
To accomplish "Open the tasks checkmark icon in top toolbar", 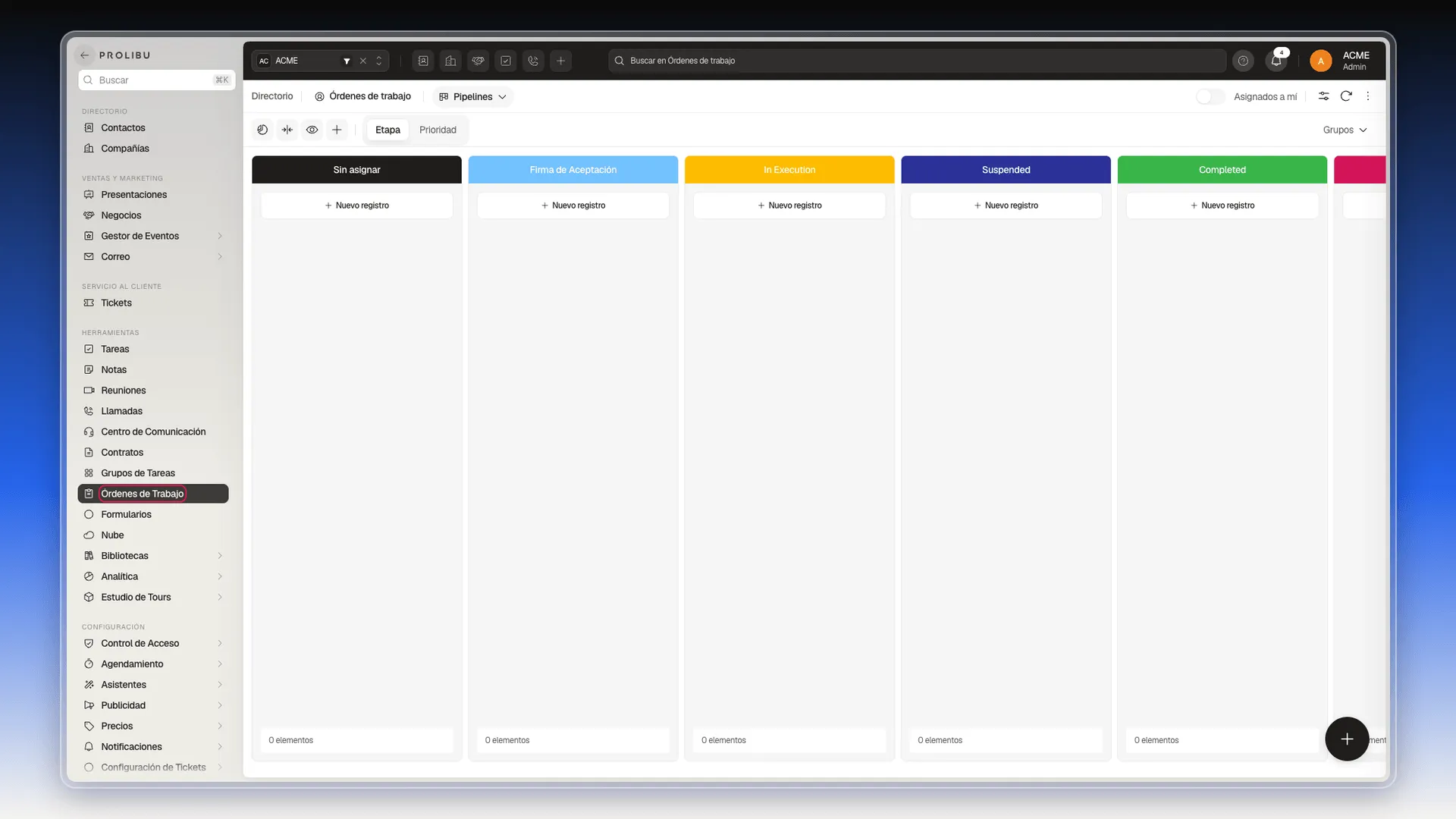I will 506,61.
